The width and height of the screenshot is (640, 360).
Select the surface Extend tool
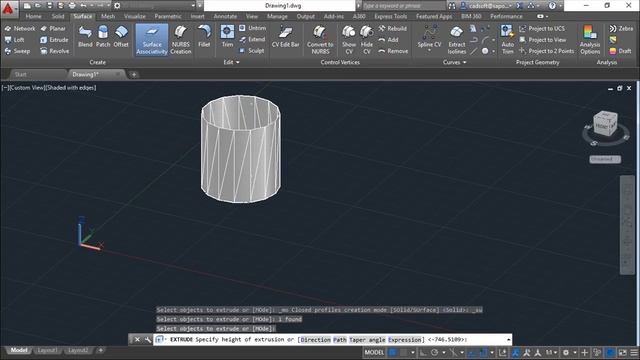pos(252,40)
